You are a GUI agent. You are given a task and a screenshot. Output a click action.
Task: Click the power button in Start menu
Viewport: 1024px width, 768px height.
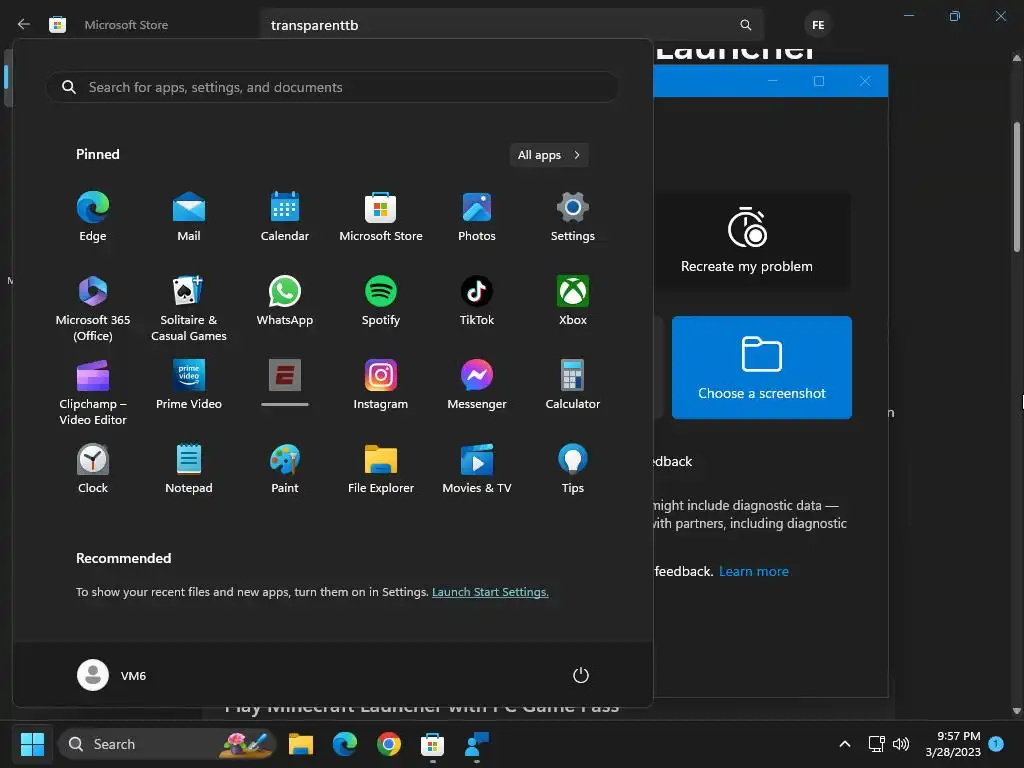coord(581,675)
